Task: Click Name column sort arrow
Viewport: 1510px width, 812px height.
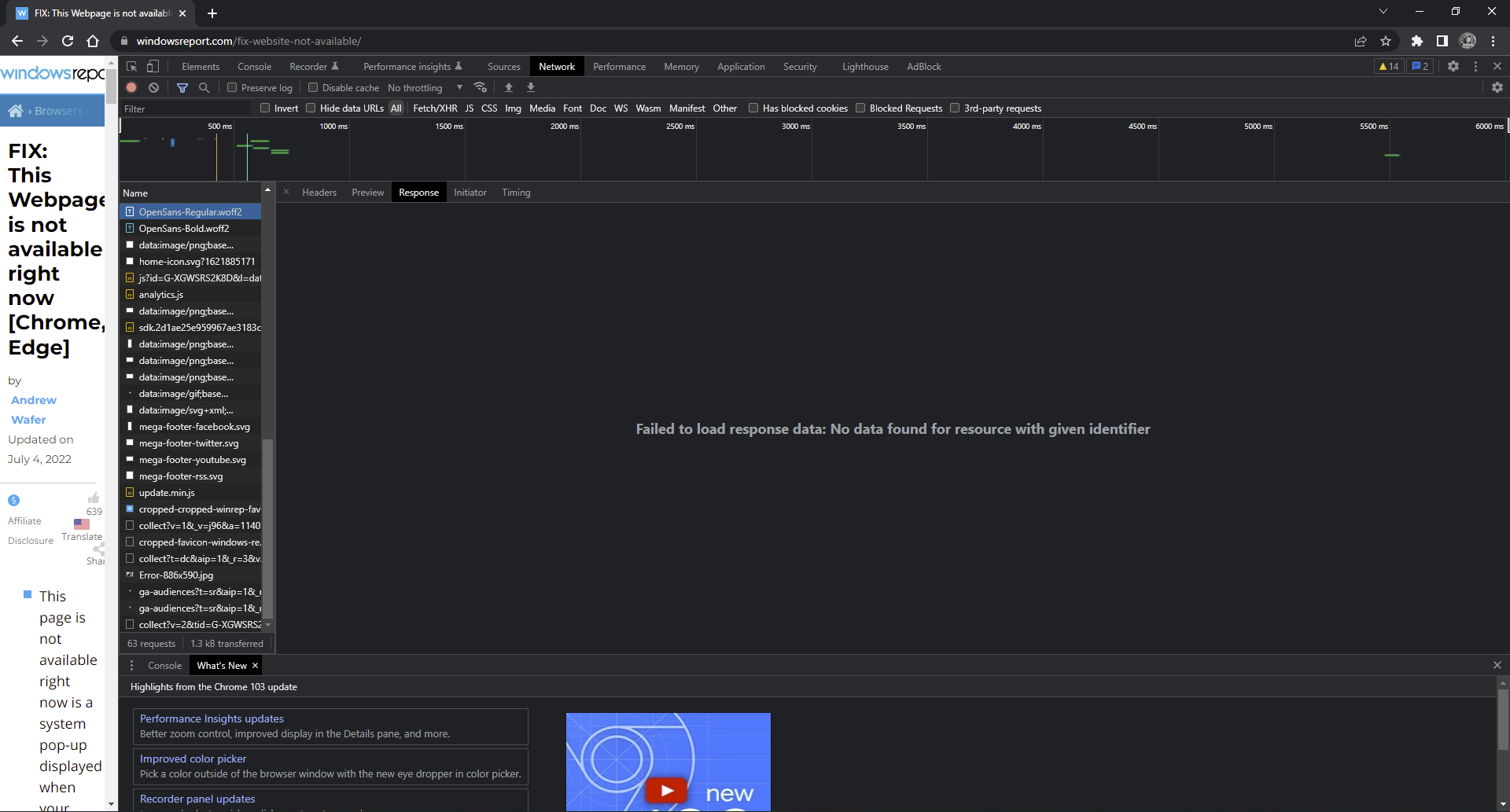Action: [x=267, y=191]
